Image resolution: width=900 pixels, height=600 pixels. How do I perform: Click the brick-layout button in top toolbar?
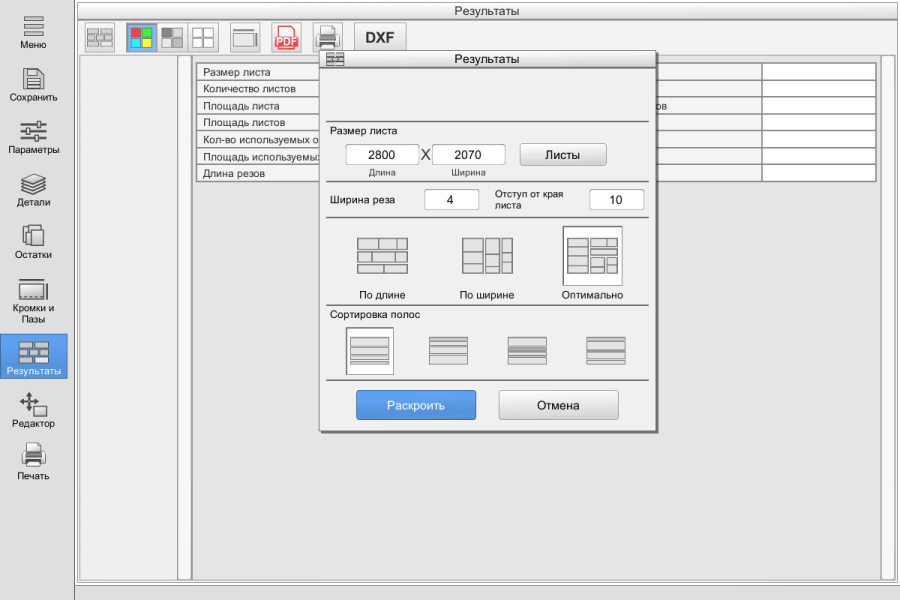pos(100,38)
